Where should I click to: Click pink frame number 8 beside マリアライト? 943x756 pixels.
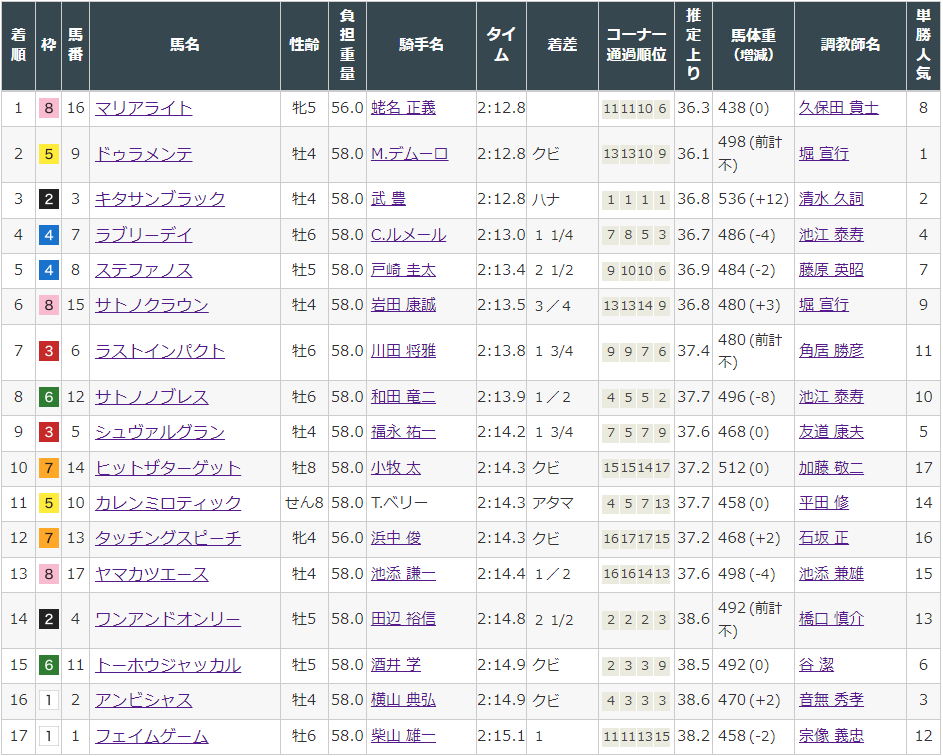pos(49,108)
